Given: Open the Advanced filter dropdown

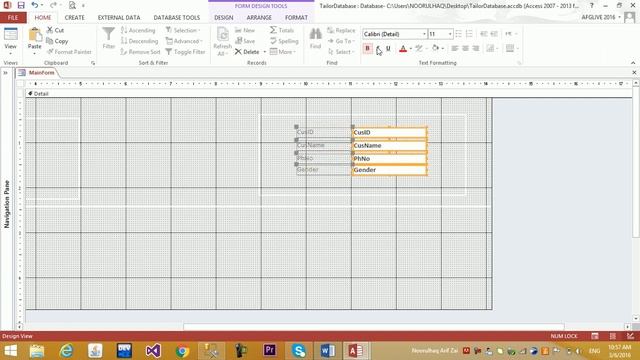Looking at the screenshot, I should coord(184,41).
